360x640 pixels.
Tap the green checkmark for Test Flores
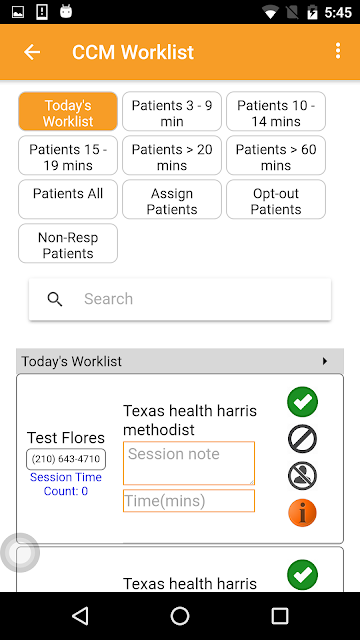coord(302,402)
